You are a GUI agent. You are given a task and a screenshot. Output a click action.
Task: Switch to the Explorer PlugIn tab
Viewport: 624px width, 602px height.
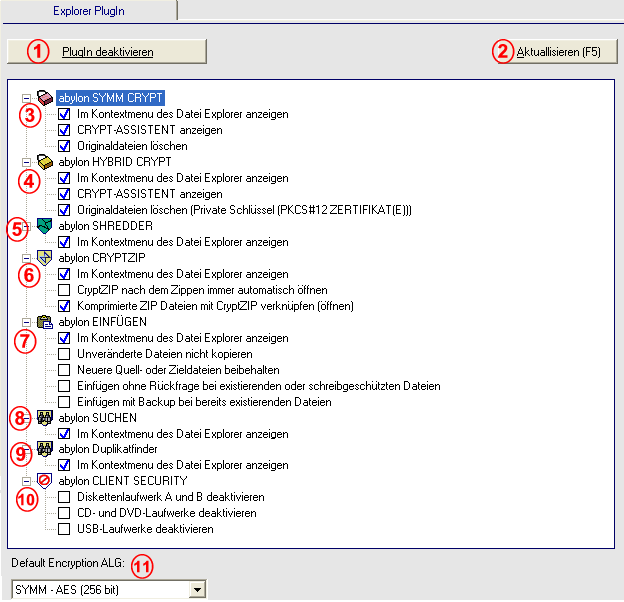click(89, 10)
